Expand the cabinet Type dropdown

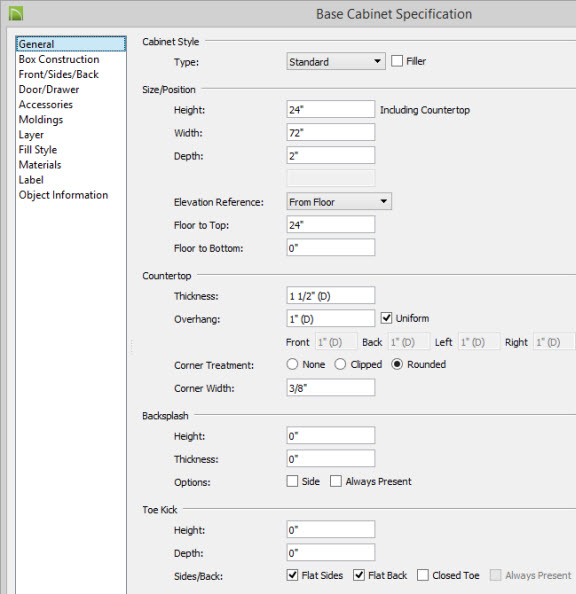coord(336,61)
